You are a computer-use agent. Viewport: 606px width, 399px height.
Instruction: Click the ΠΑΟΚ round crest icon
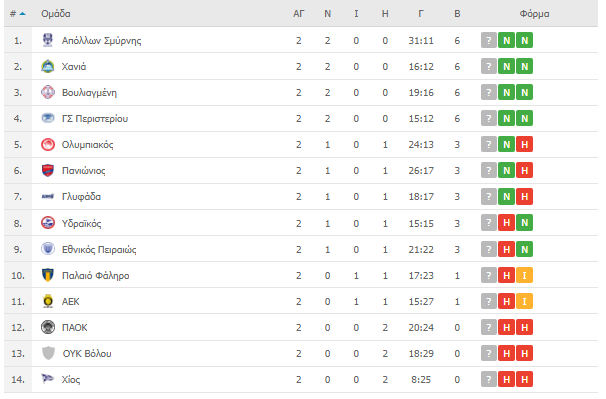[x=48, y=327]
